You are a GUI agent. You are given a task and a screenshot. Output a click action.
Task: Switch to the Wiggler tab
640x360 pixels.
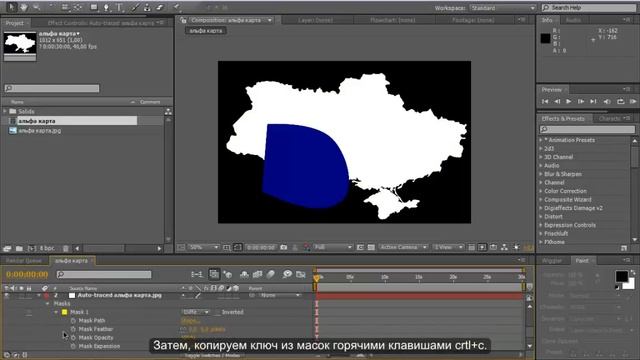pyautogui.click(x=552, y=260)
